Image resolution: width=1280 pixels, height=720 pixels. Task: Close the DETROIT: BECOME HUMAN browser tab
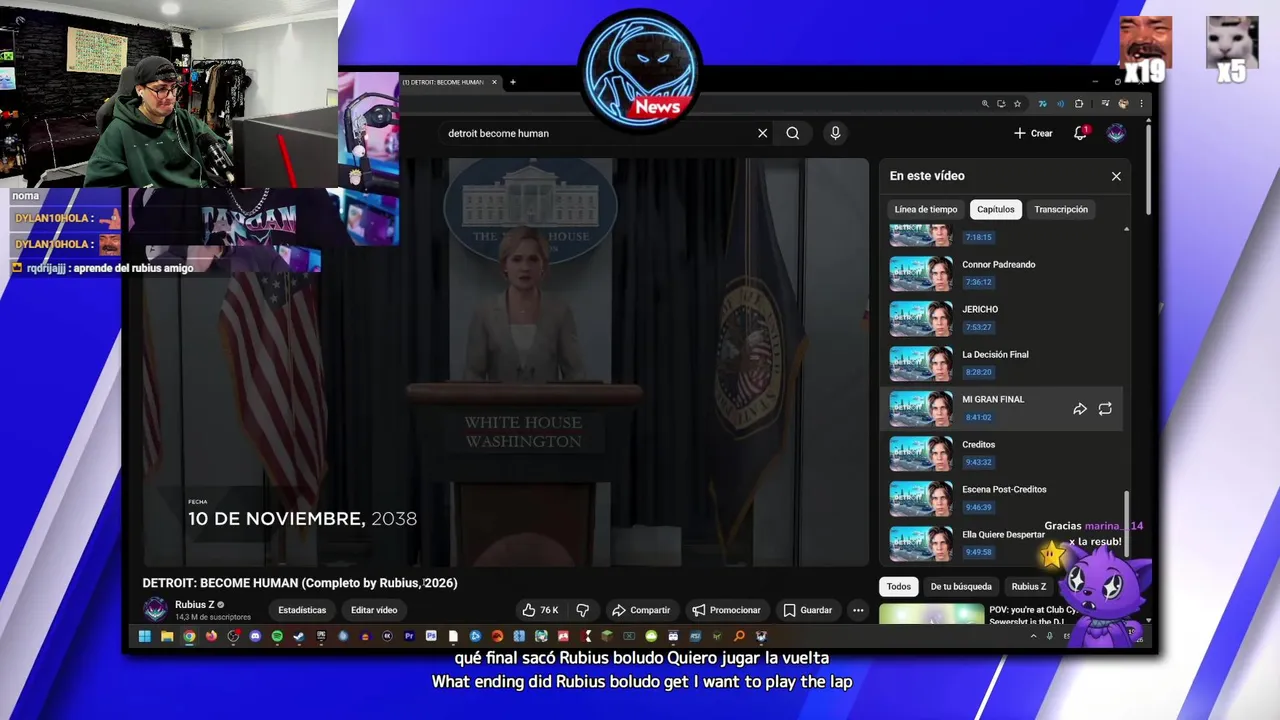[x=494, y=82]
